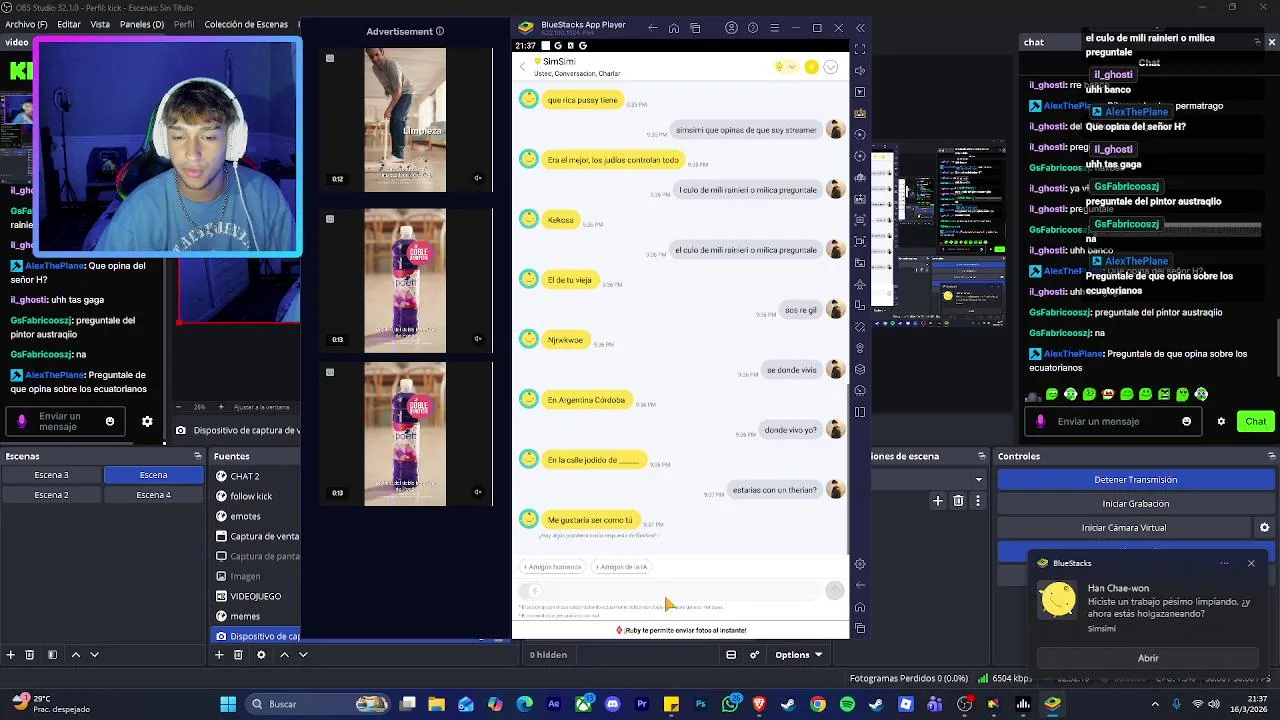The width and height of the screenshot is (1280, 720).
Task: Select the follow kick source
Action: [x=251, y=496]
